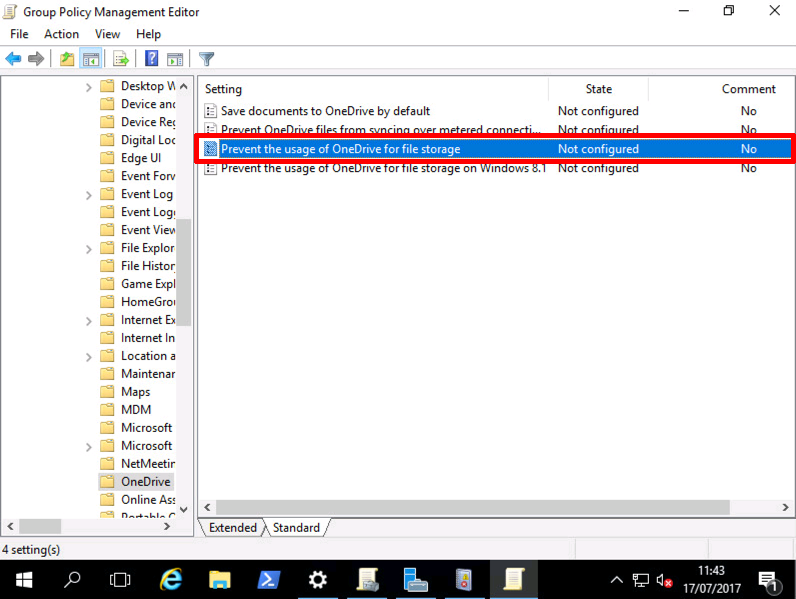Image resolution: width=796 pixels, height=599 pixels.
Task: Click the Back arrow toolbar icon
Action: click(x=13, y=59)
